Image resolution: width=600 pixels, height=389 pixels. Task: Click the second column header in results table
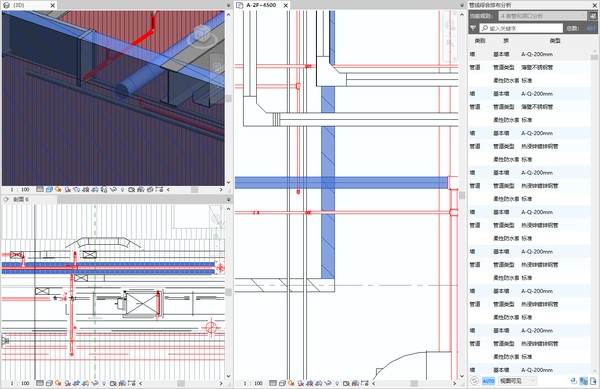pos(506,41)
